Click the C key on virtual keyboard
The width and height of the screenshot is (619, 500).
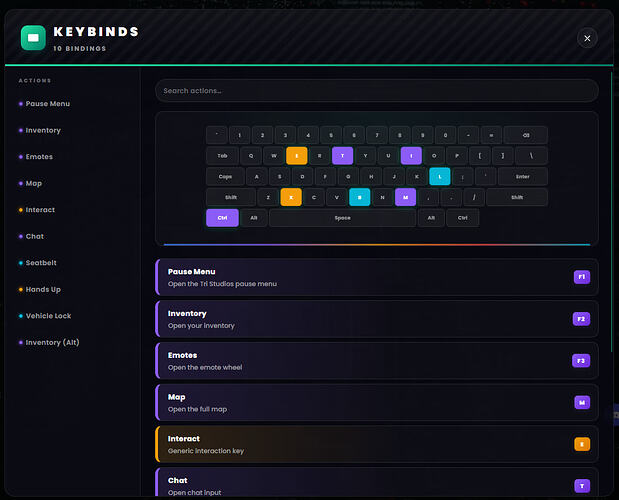click(x=314, y=197)
